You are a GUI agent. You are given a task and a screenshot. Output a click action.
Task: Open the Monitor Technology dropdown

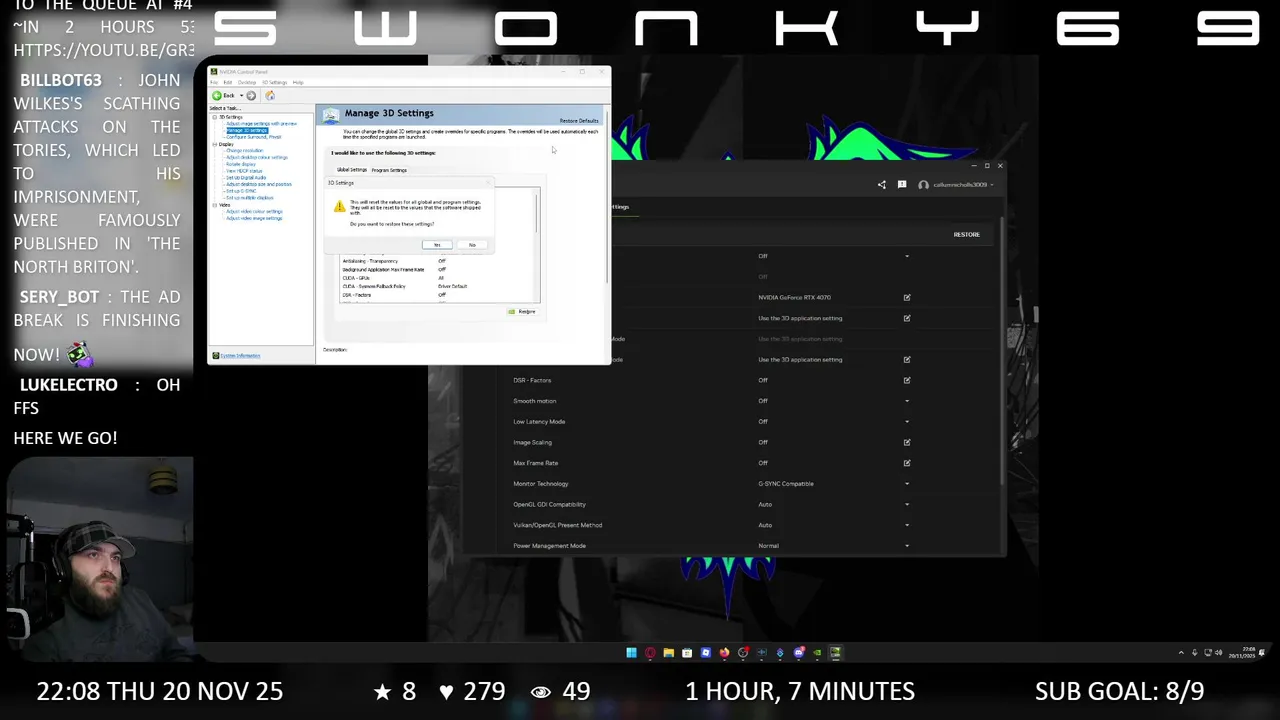point(907,484)
